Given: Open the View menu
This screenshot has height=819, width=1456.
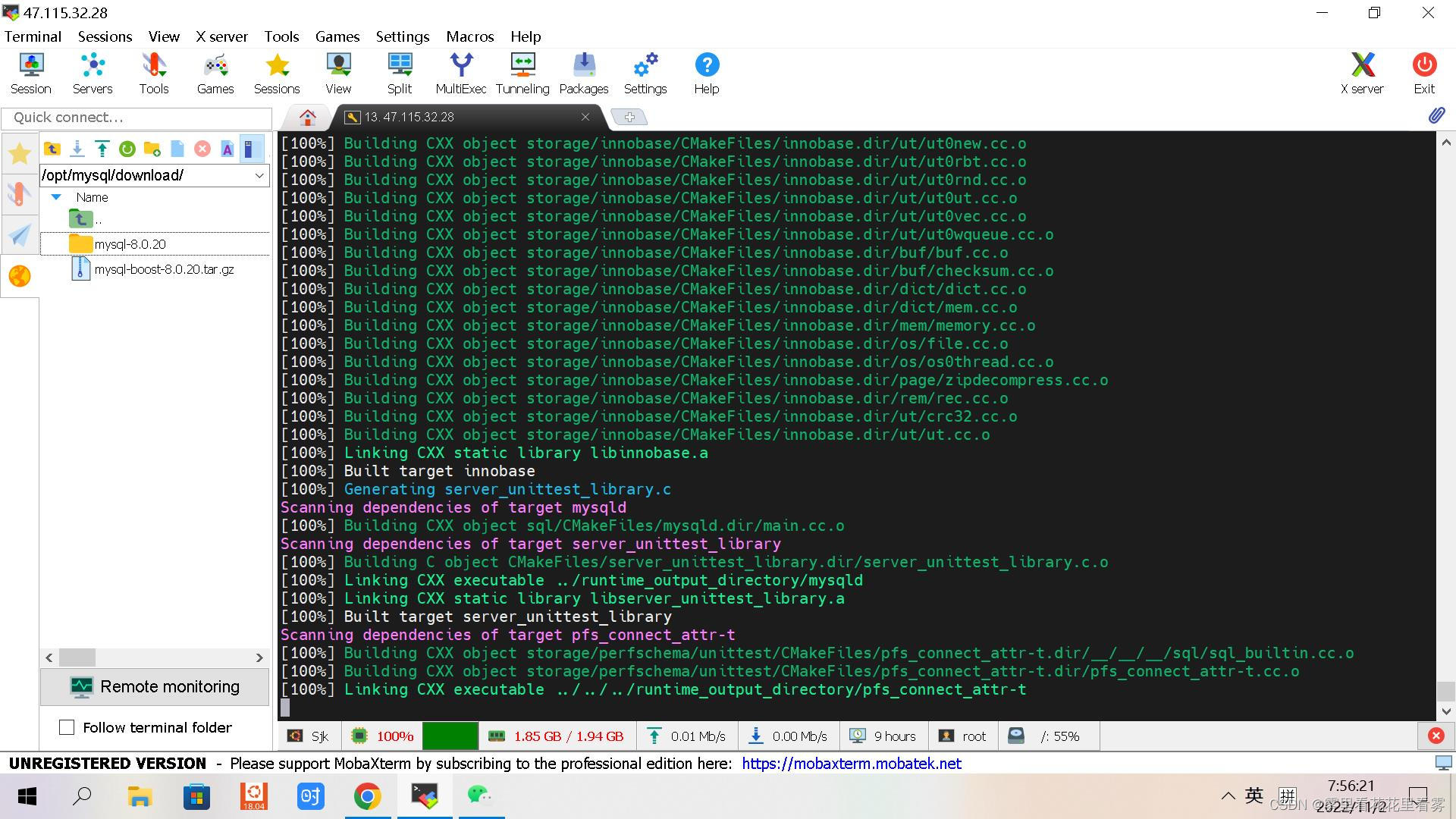Looking at the screenshot, I should [164, 36].
